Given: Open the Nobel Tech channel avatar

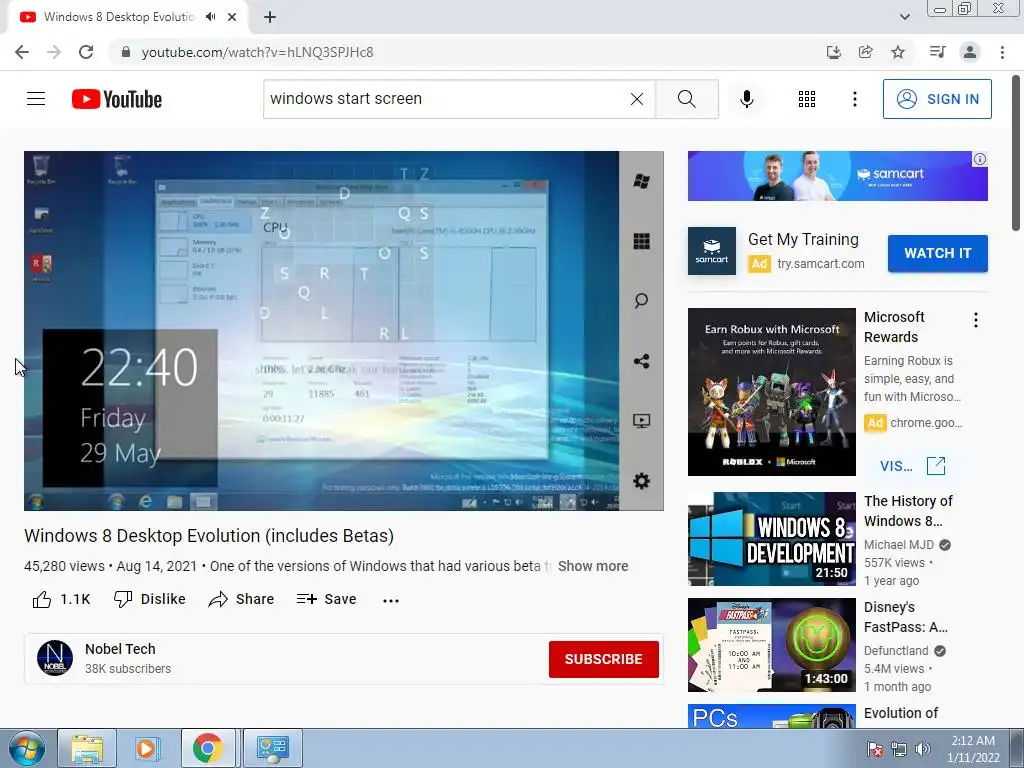Looking at the screenshot, I should [x=55, y=658].
